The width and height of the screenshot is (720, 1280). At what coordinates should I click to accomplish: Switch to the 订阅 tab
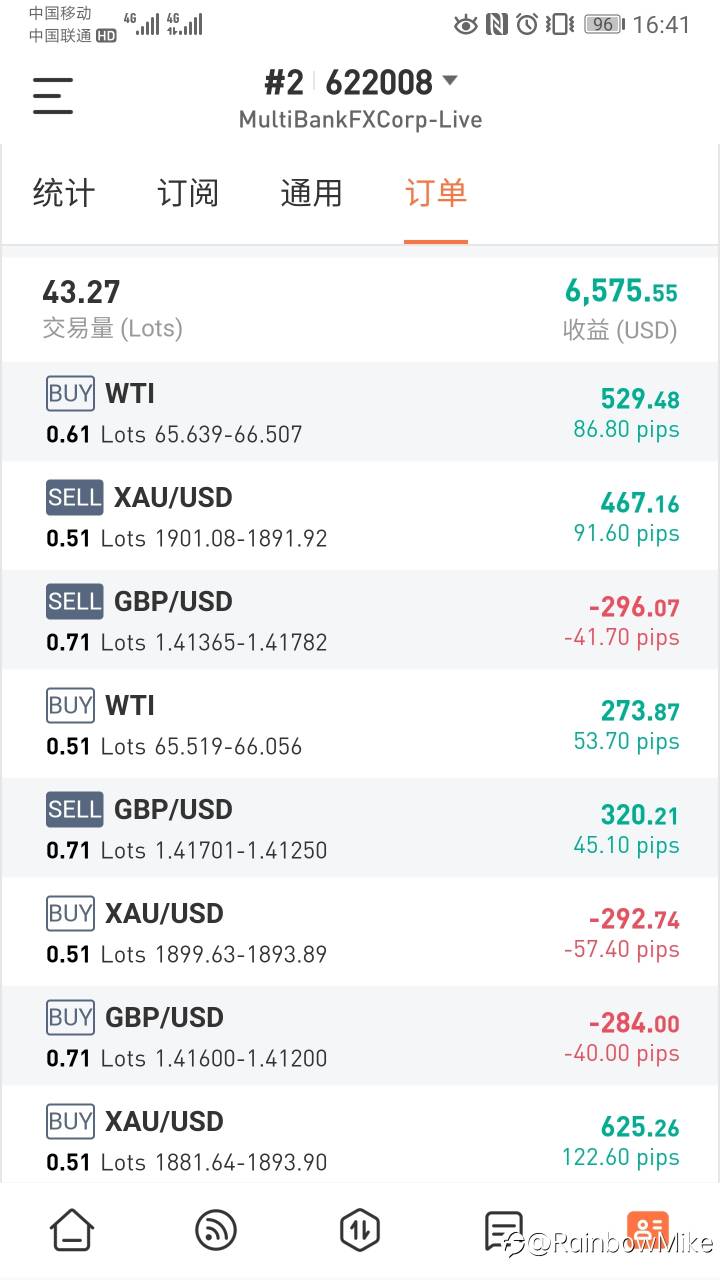pos(188,193)
